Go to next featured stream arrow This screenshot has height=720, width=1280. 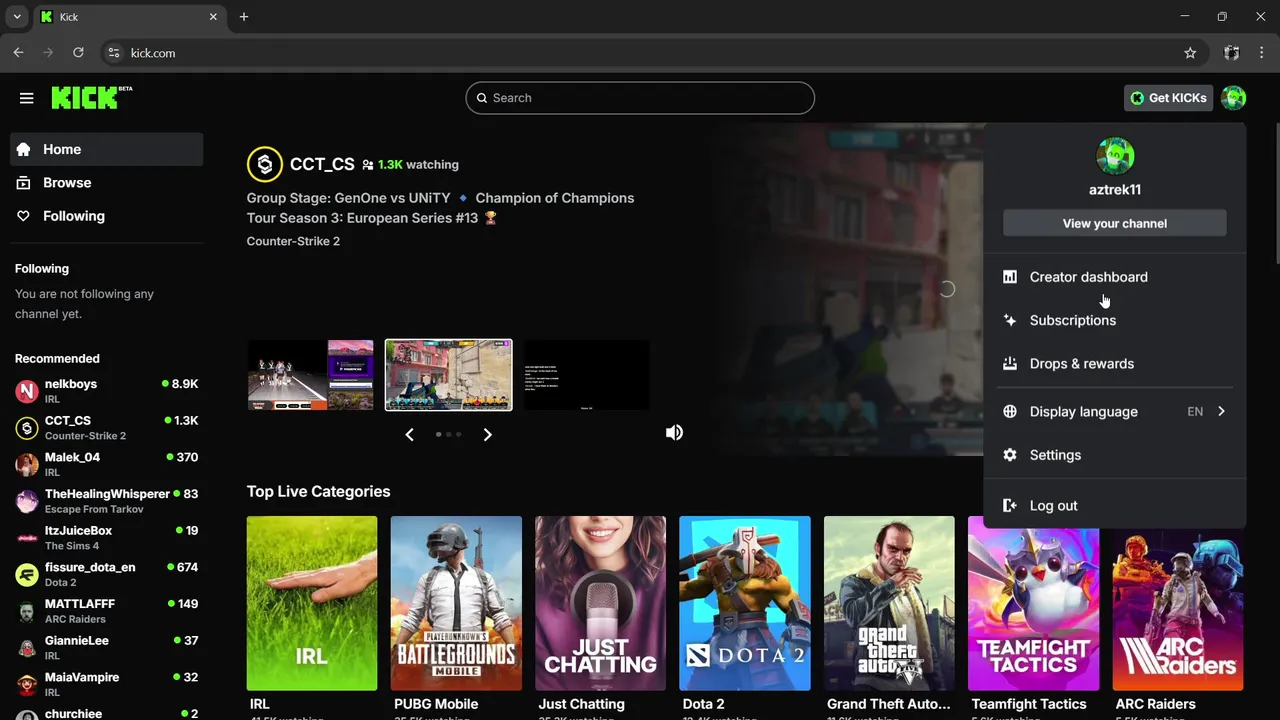coord(487,434)
